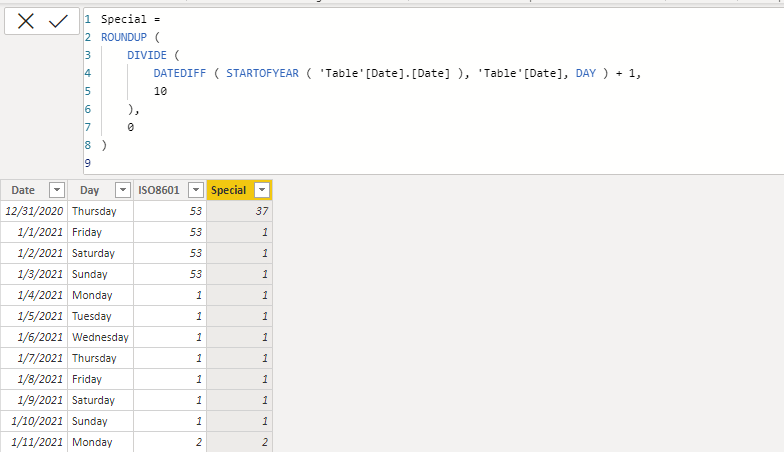Screen dimensions: 784x452
Task: Select the Date column header
Action: coord(23,190)
